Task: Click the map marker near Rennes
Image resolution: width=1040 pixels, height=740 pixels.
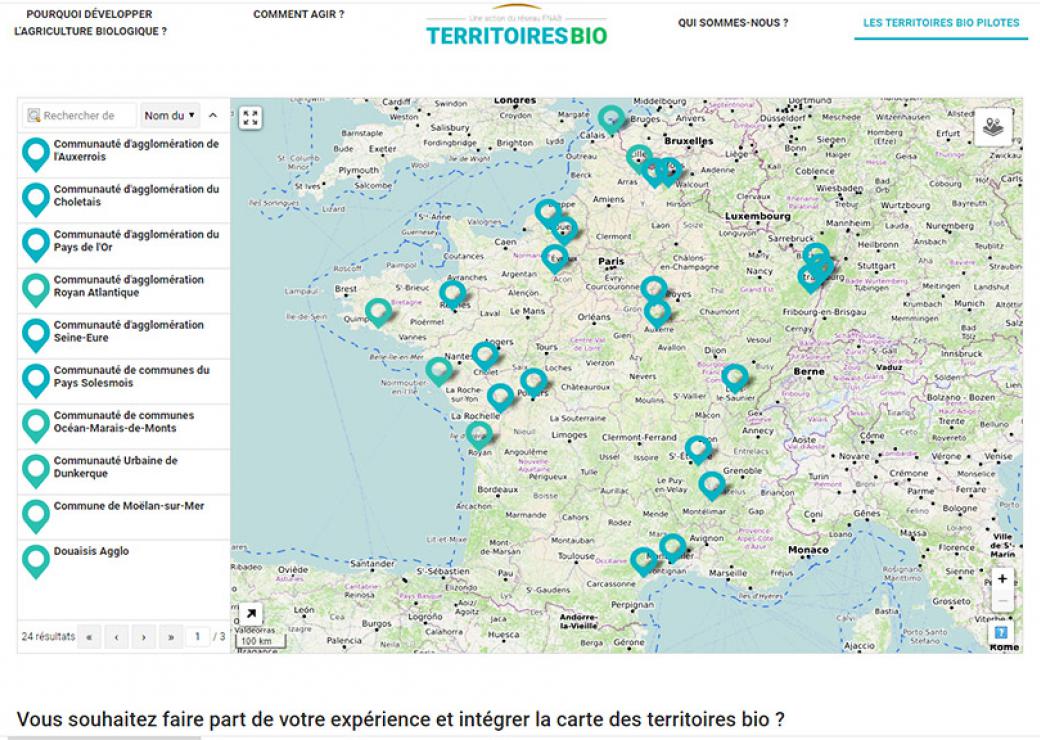Action: (452, 294)
